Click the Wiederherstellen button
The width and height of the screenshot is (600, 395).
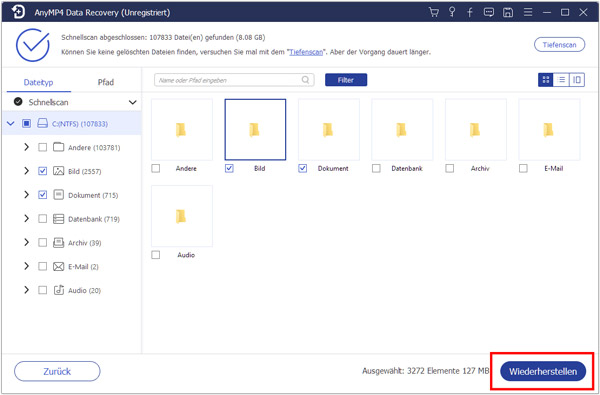coord(543,371)
